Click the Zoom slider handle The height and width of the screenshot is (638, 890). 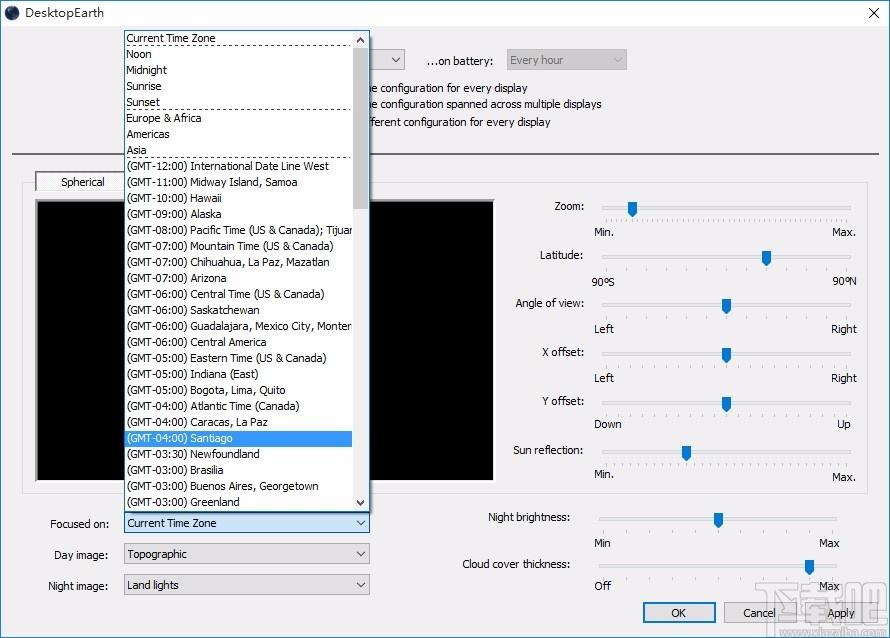click(x=632, y=209)
